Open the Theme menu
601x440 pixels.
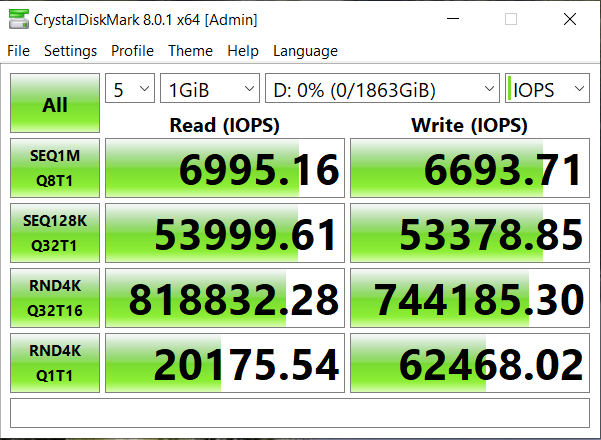190,51
